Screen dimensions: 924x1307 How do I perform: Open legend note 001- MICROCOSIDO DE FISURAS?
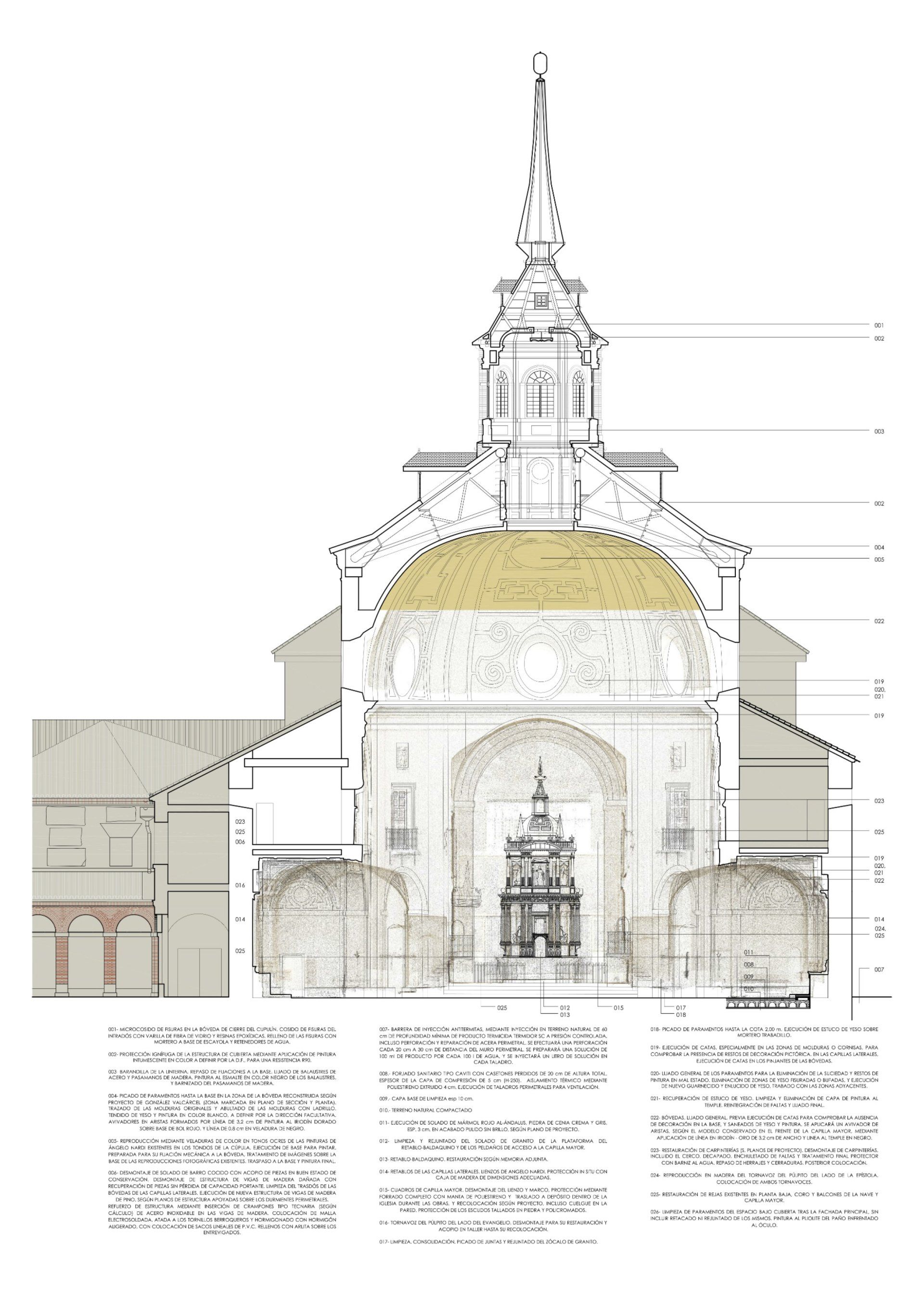221,1035
